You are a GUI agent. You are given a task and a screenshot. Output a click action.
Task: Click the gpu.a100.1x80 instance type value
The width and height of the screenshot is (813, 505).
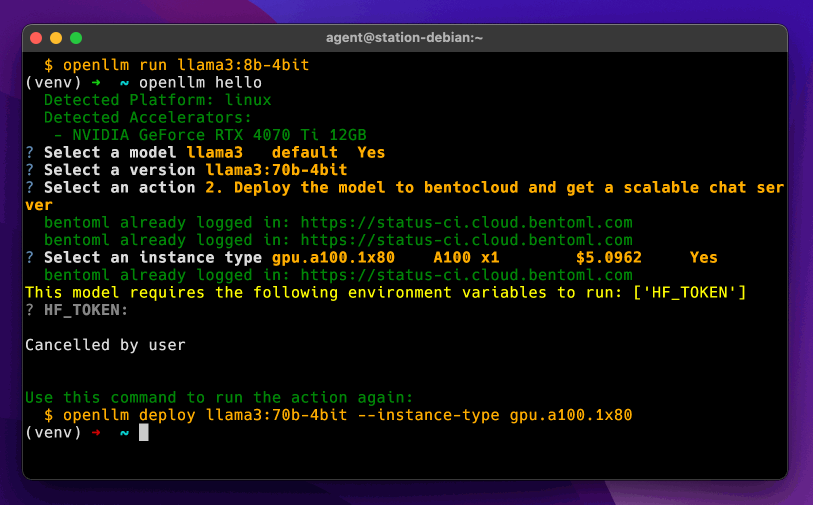tap(333, 258)
